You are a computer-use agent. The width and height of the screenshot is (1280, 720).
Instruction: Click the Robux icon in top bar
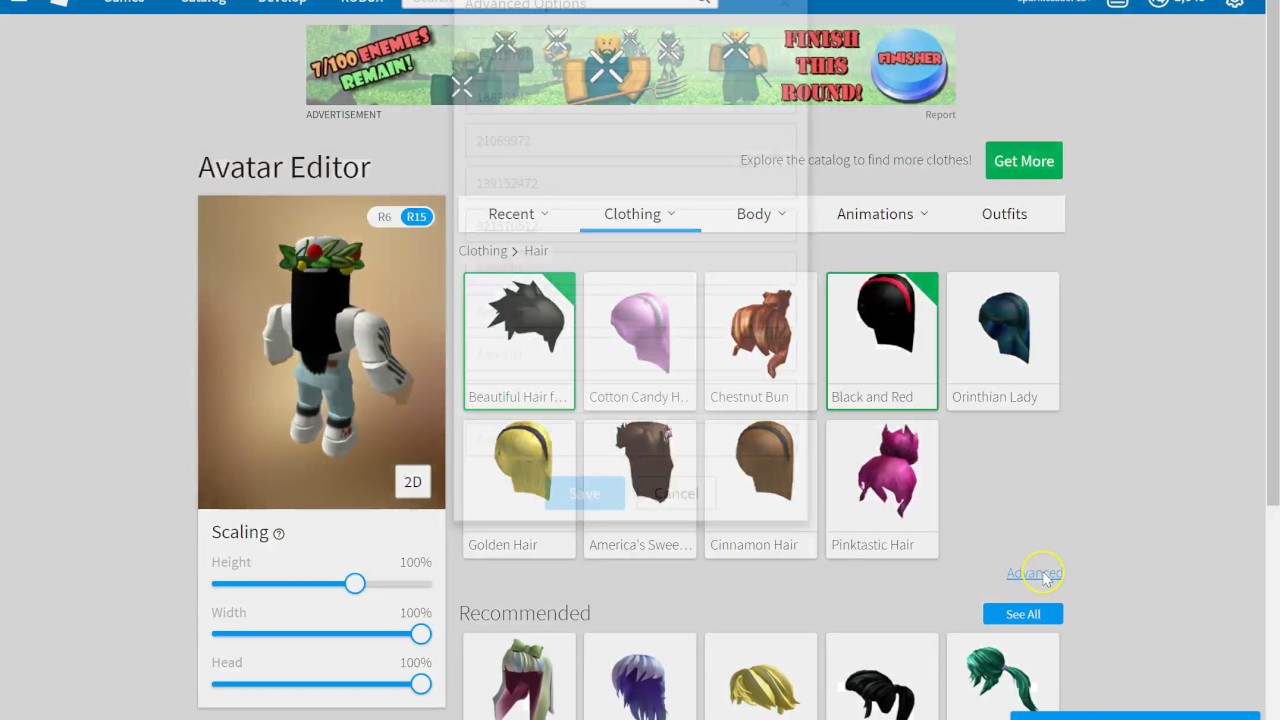coord(1159,3)
